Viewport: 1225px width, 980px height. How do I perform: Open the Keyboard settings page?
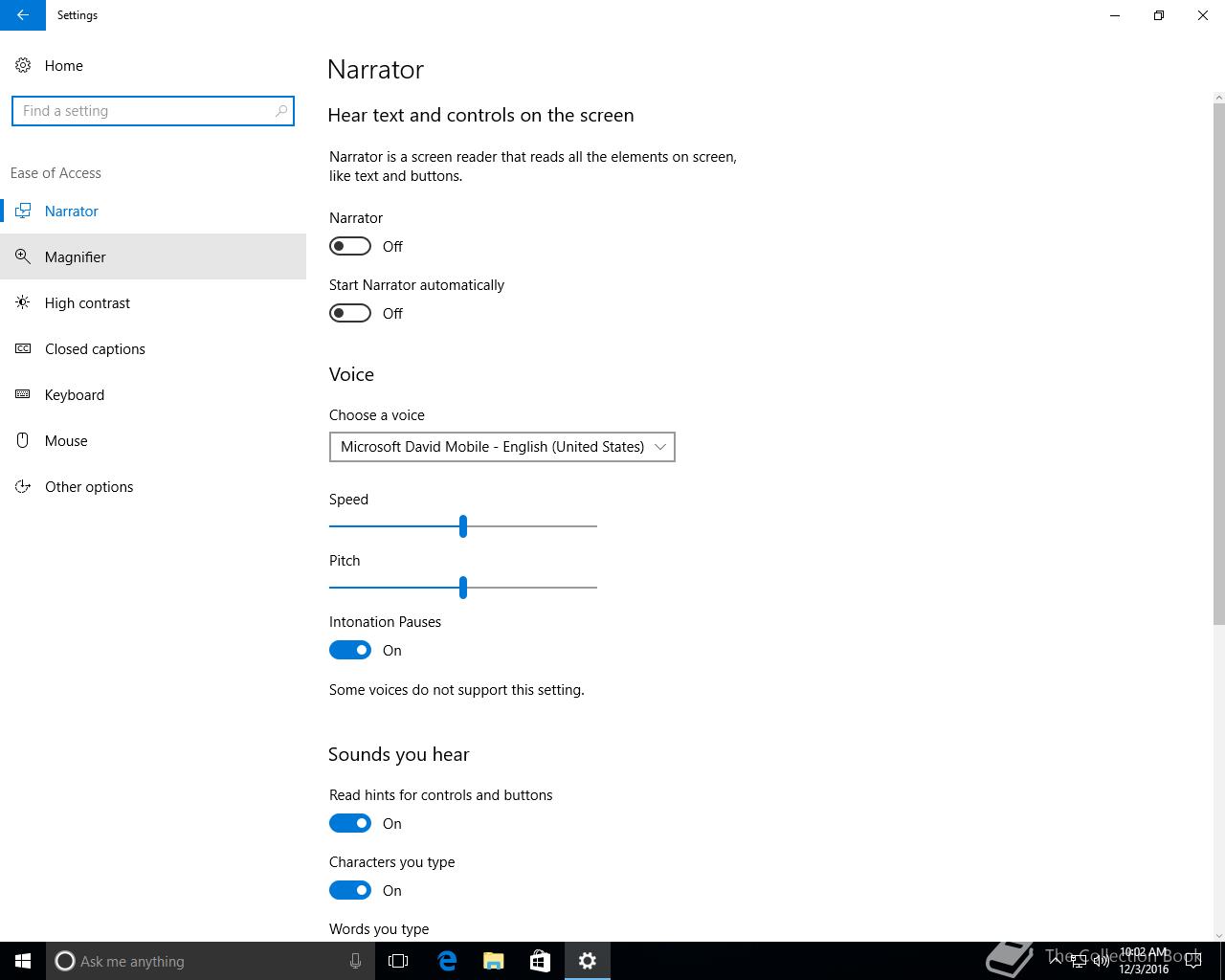coord(153,395)
